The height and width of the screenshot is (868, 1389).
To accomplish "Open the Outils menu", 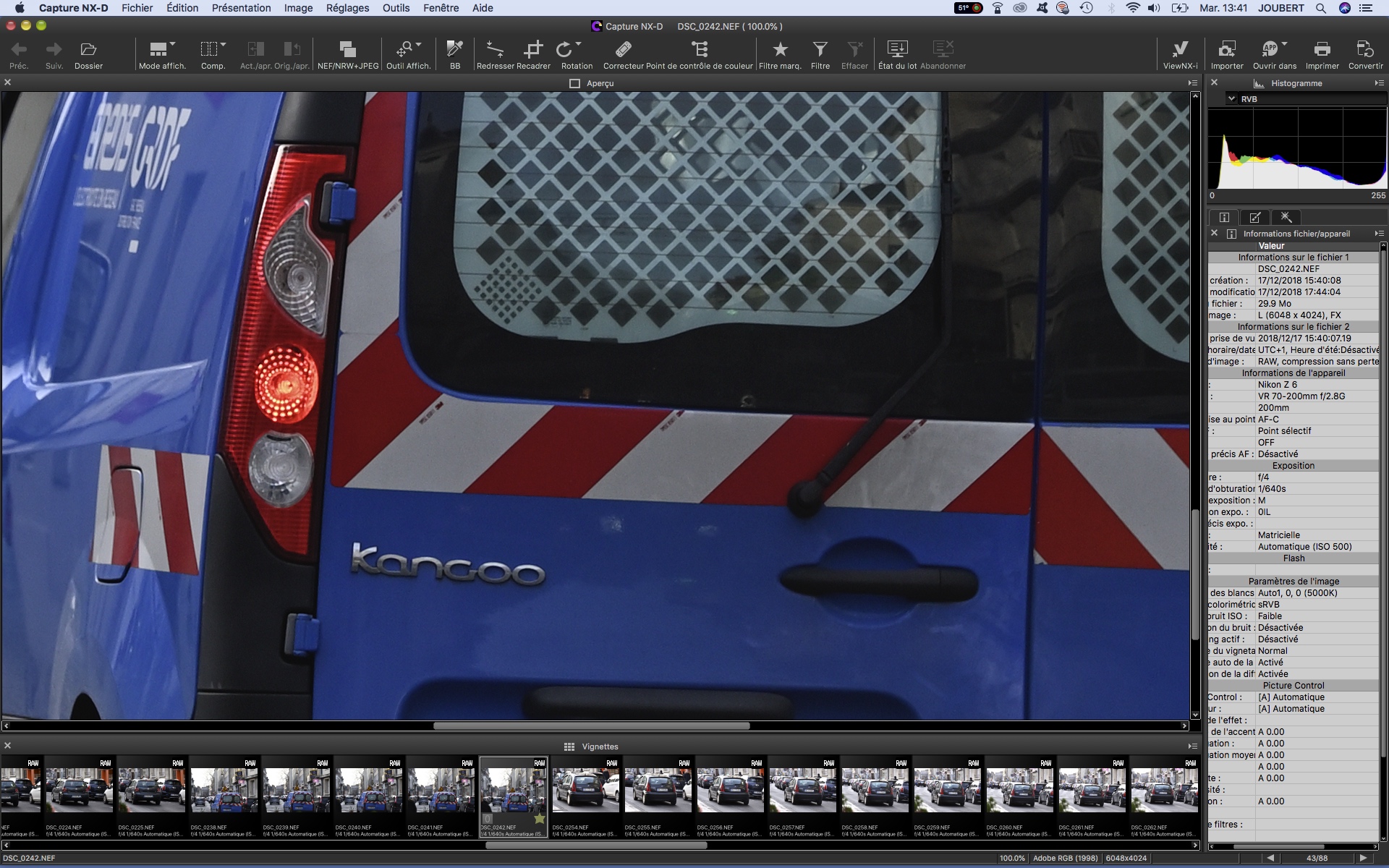I will click(396, 8).
